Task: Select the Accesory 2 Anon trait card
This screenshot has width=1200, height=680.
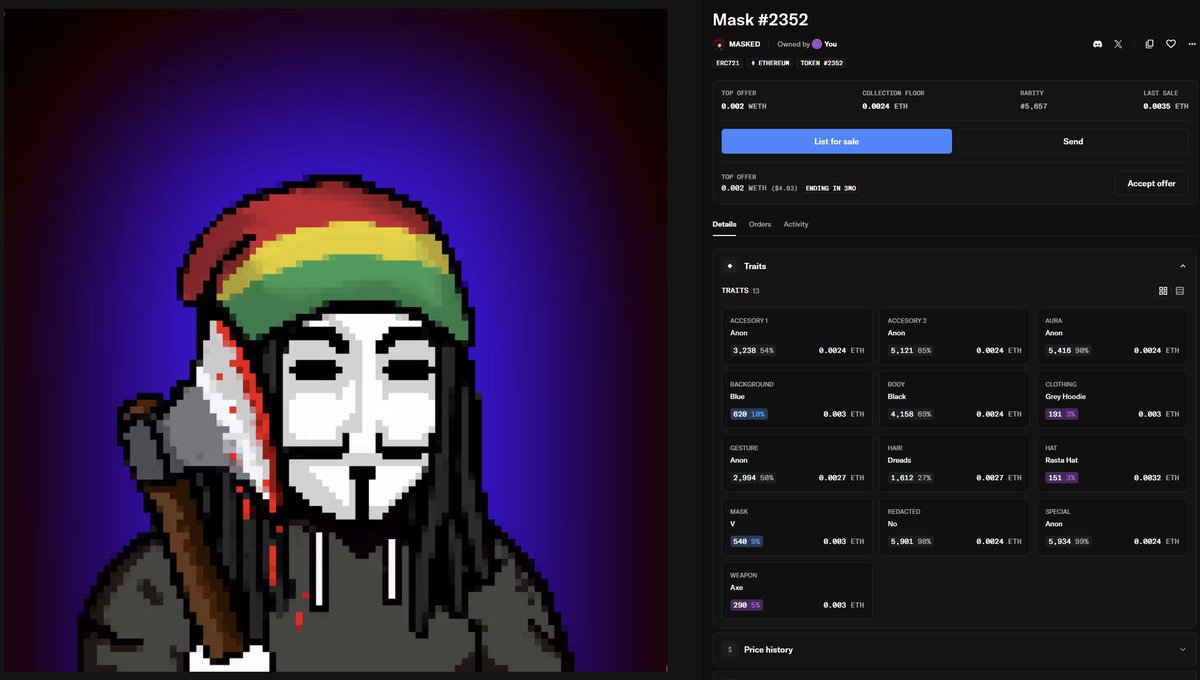Action: (955, 336)
